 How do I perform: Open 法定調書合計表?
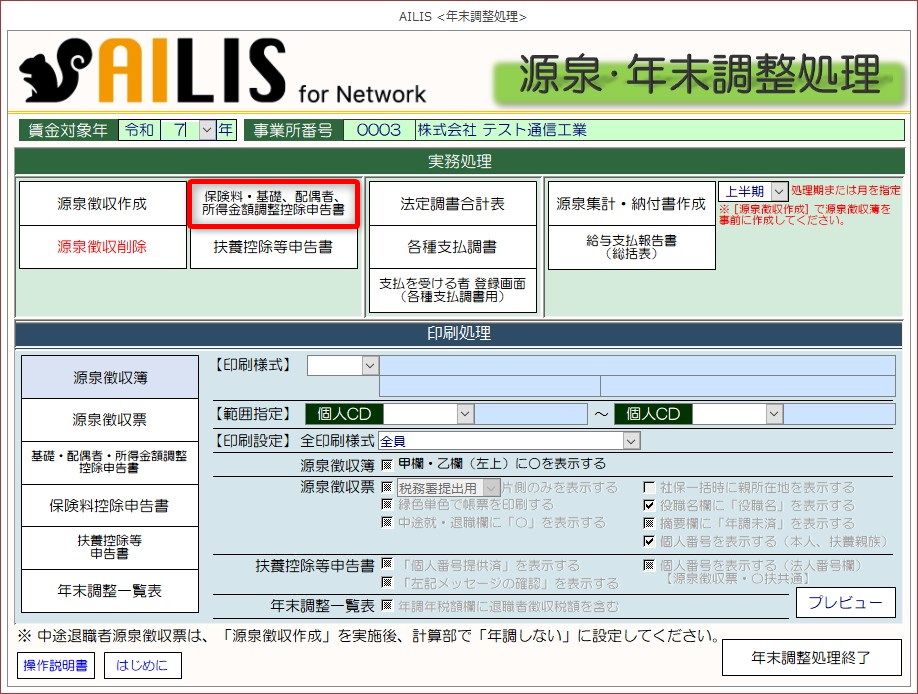[x=452, y=203]
